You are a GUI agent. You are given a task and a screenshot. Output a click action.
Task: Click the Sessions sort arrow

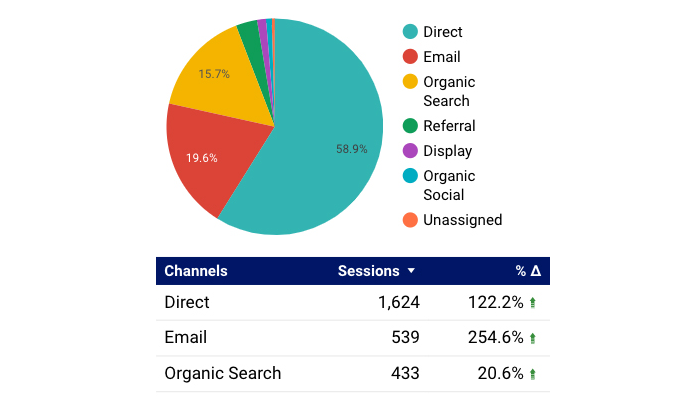pyautogui.click(x=411, y=271)
